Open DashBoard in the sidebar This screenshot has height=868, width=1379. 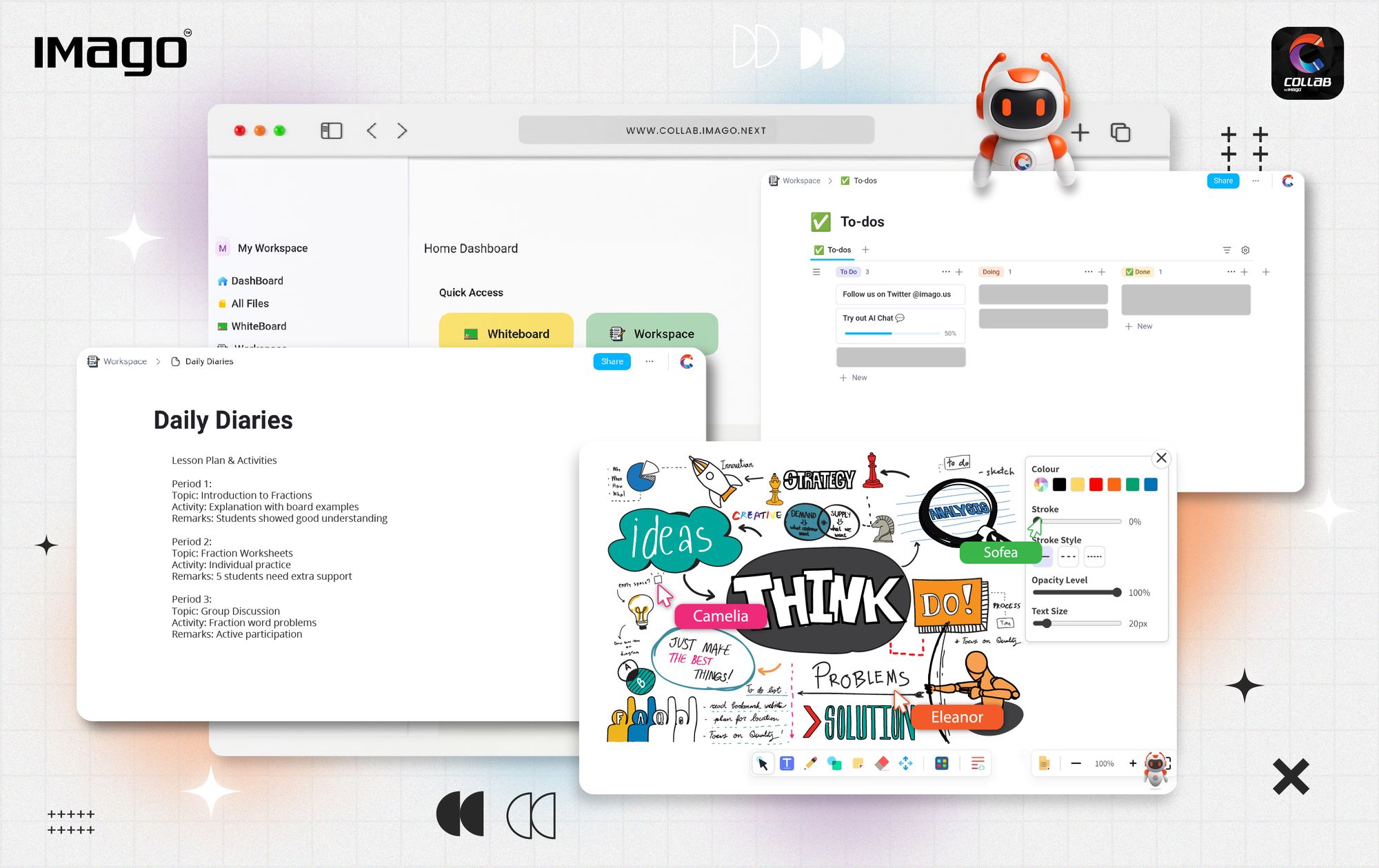[256, 281]
